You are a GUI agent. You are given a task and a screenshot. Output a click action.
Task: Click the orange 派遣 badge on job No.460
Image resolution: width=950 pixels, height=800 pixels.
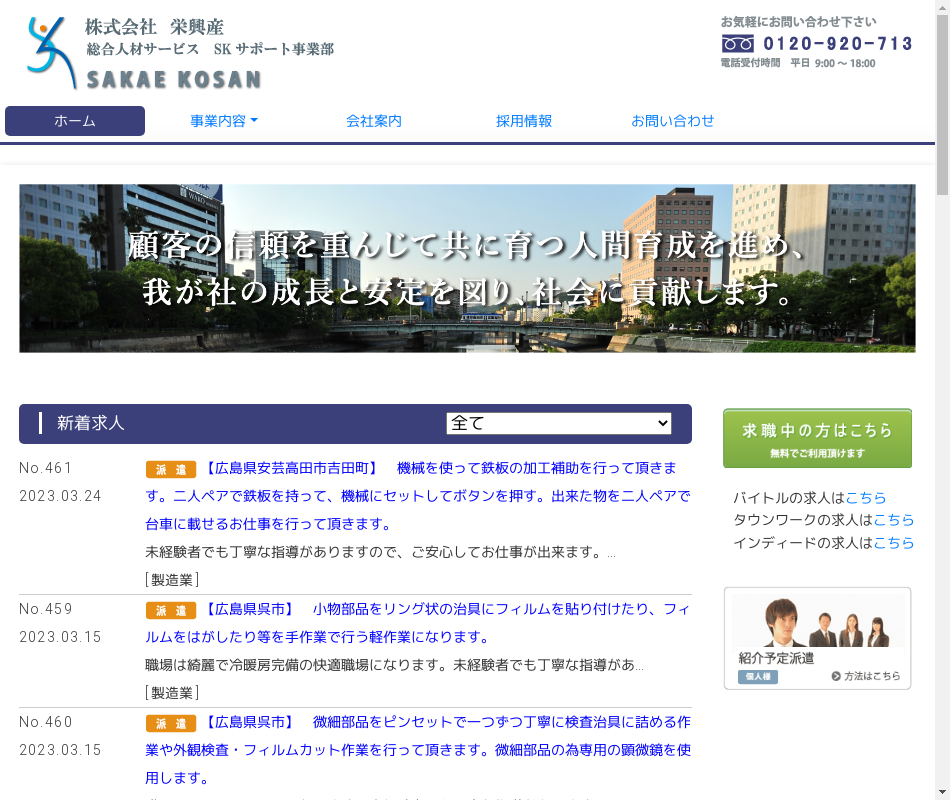[x=170, y=723]
